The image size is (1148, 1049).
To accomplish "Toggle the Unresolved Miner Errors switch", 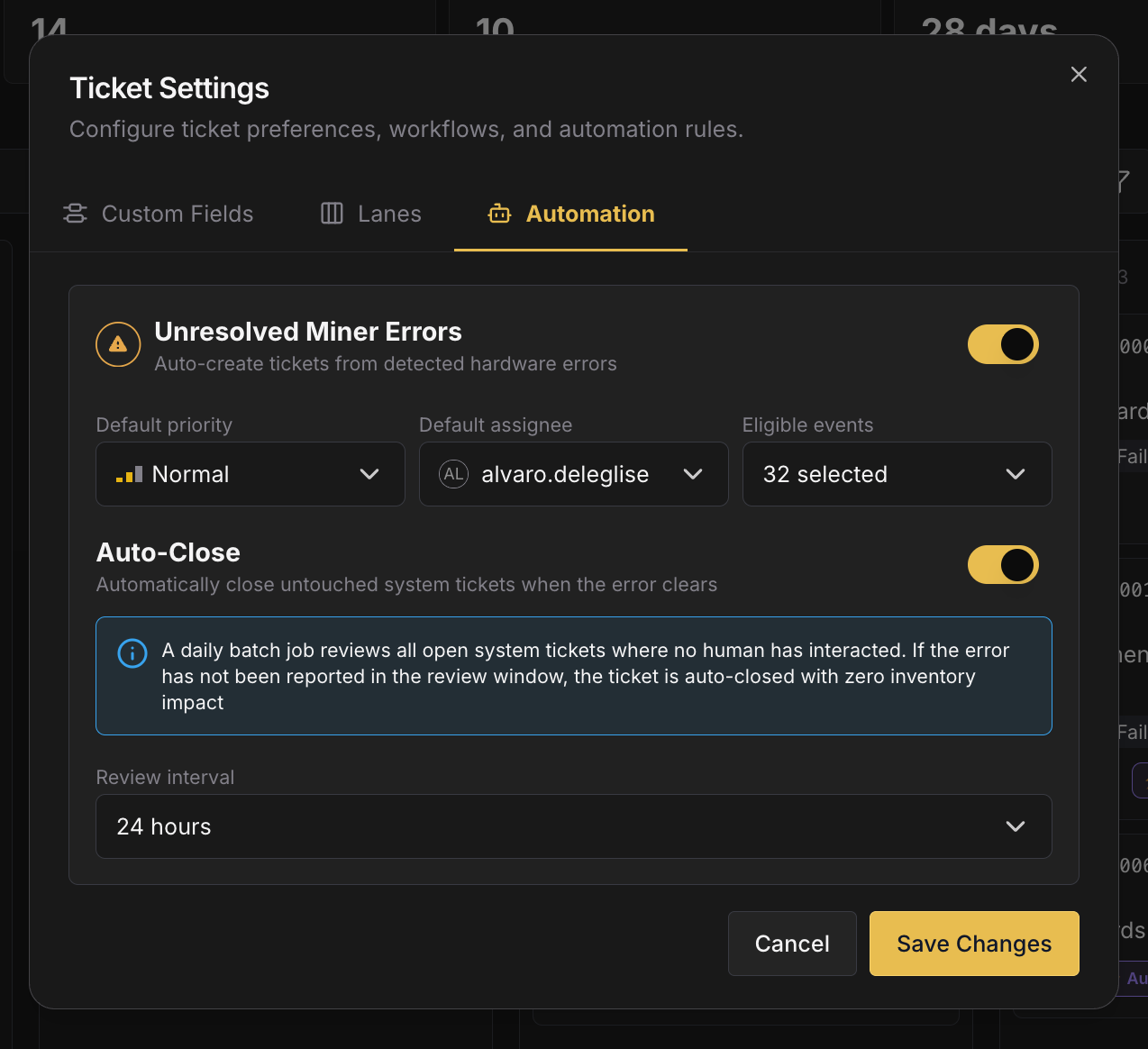I will point(1003,344).
